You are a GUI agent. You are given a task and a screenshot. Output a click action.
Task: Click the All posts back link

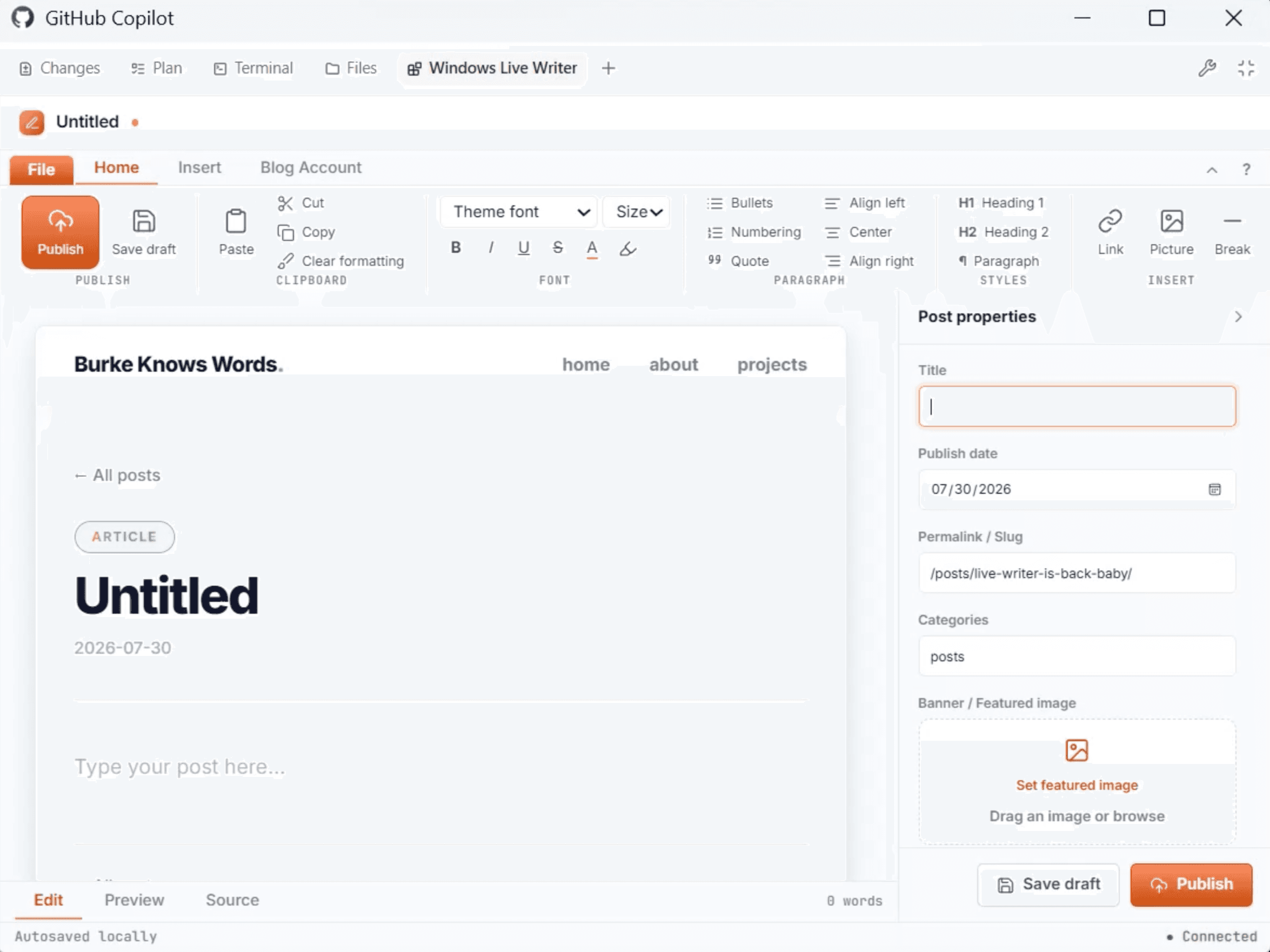click(x=118, y=475)
